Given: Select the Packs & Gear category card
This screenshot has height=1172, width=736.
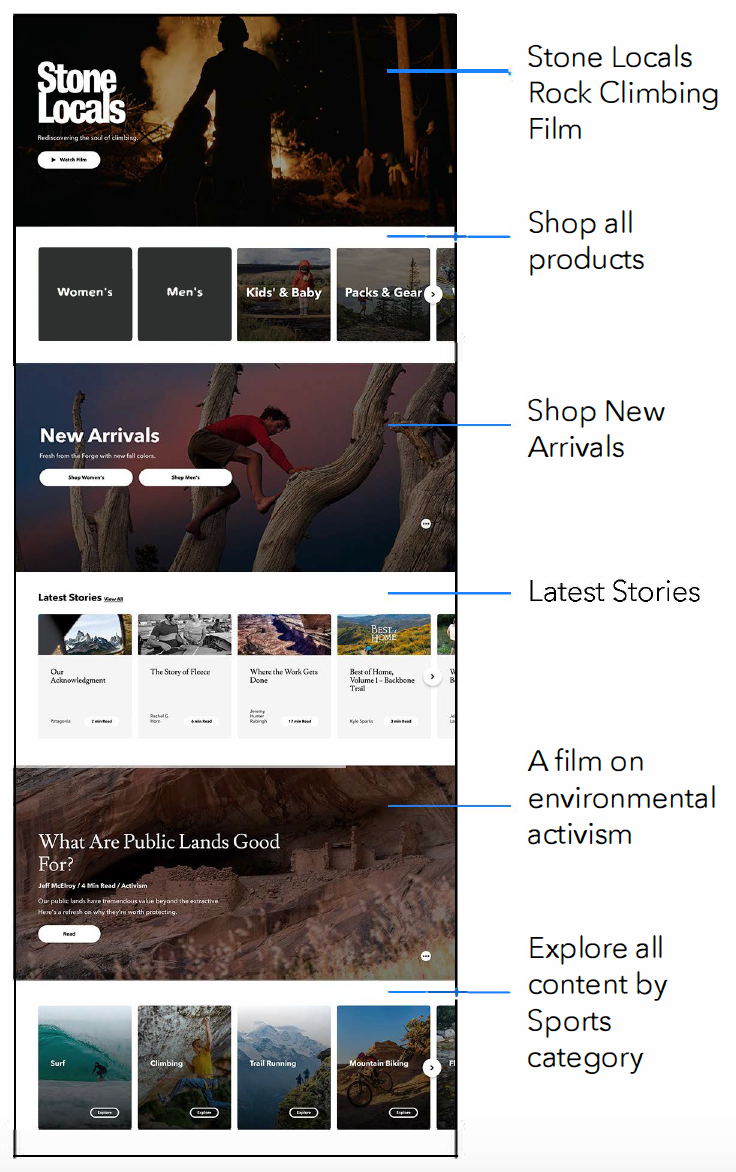Looking at the screenshot, I should coord(383,294).
